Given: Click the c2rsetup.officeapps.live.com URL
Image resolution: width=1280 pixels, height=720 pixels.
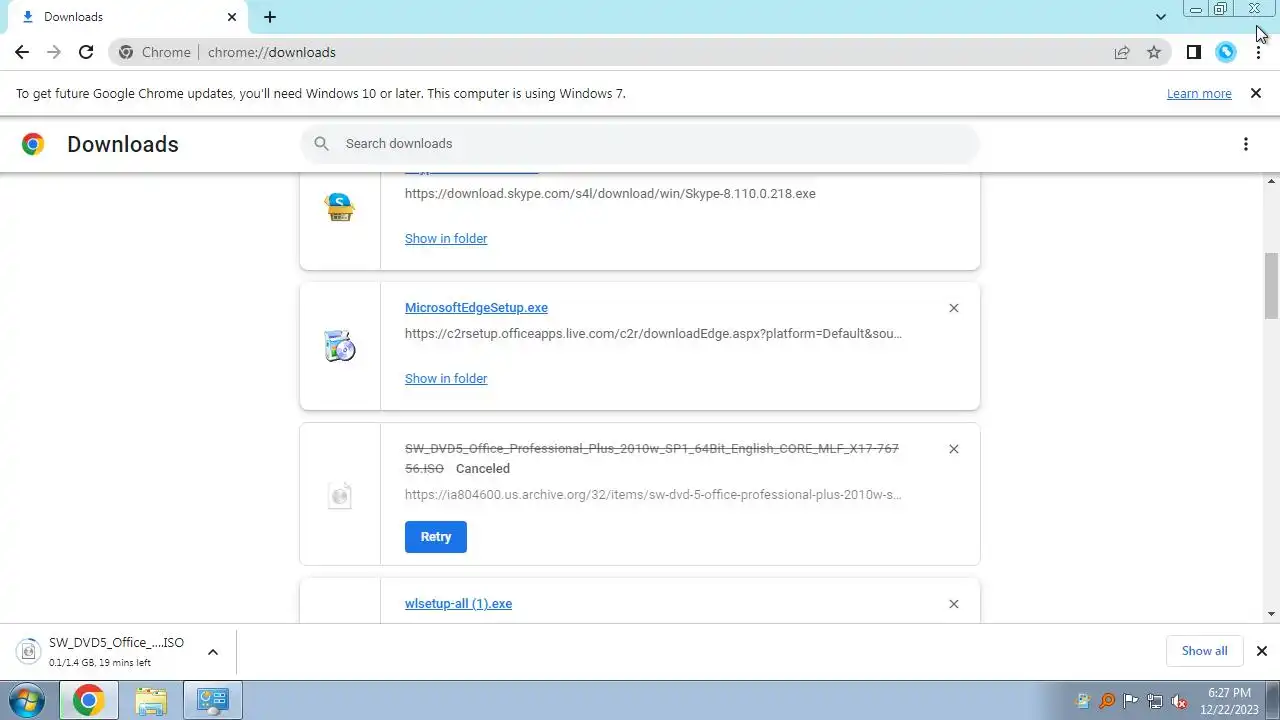Looking at the screenshot, I should pos(653,333).
